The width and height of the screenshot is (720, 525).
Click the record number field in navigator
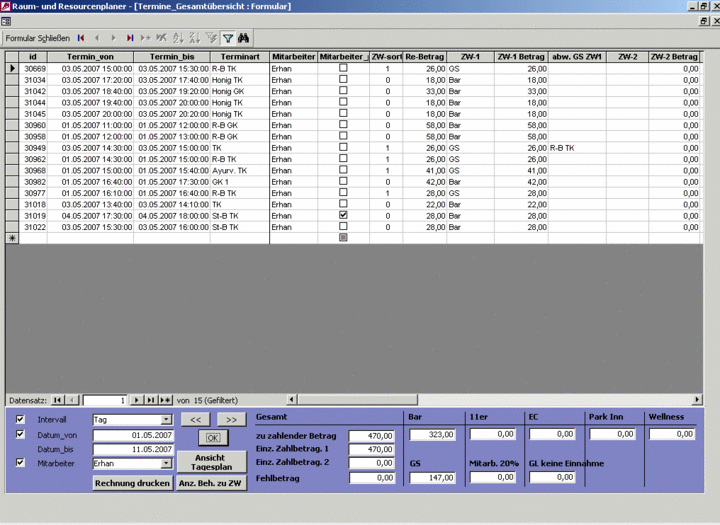point(105,401)
